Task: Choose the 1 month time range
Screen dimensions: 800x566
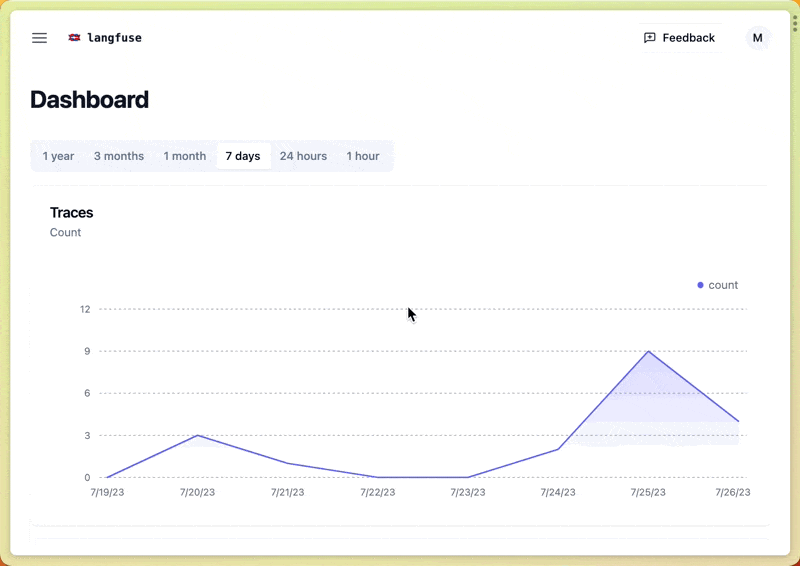Action: (x=185, y=156)
